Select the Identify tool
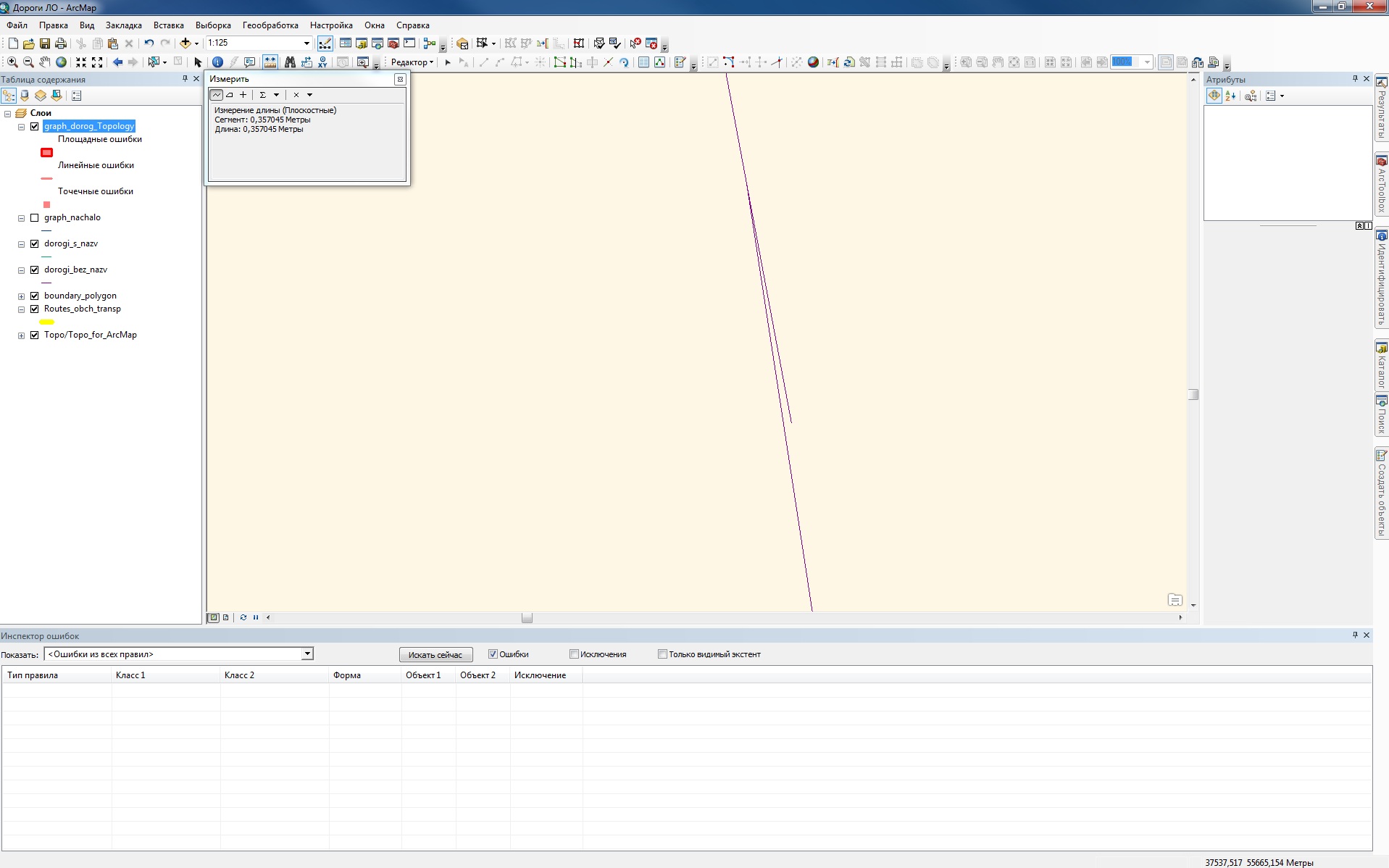The width and height of the screenshot is (1389, 868). click(217, 62)
